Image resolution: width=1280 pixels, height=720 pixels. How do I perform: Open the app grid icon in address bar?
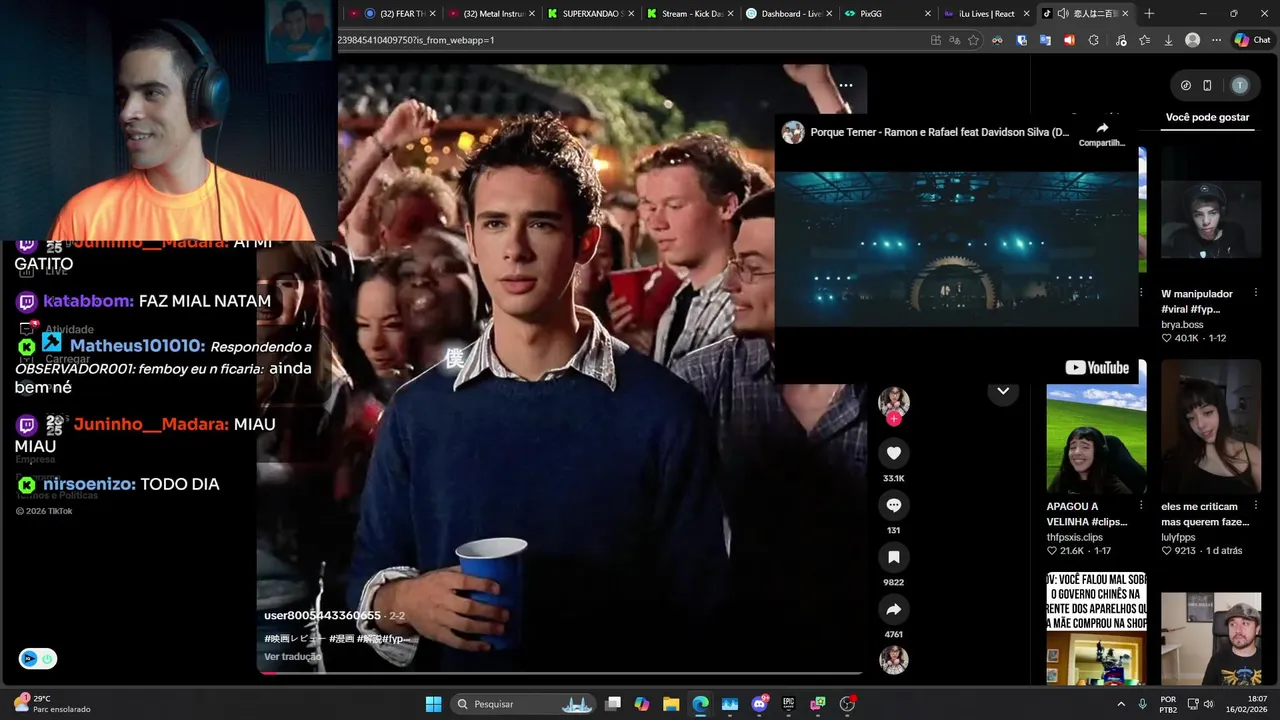(935, 40)
